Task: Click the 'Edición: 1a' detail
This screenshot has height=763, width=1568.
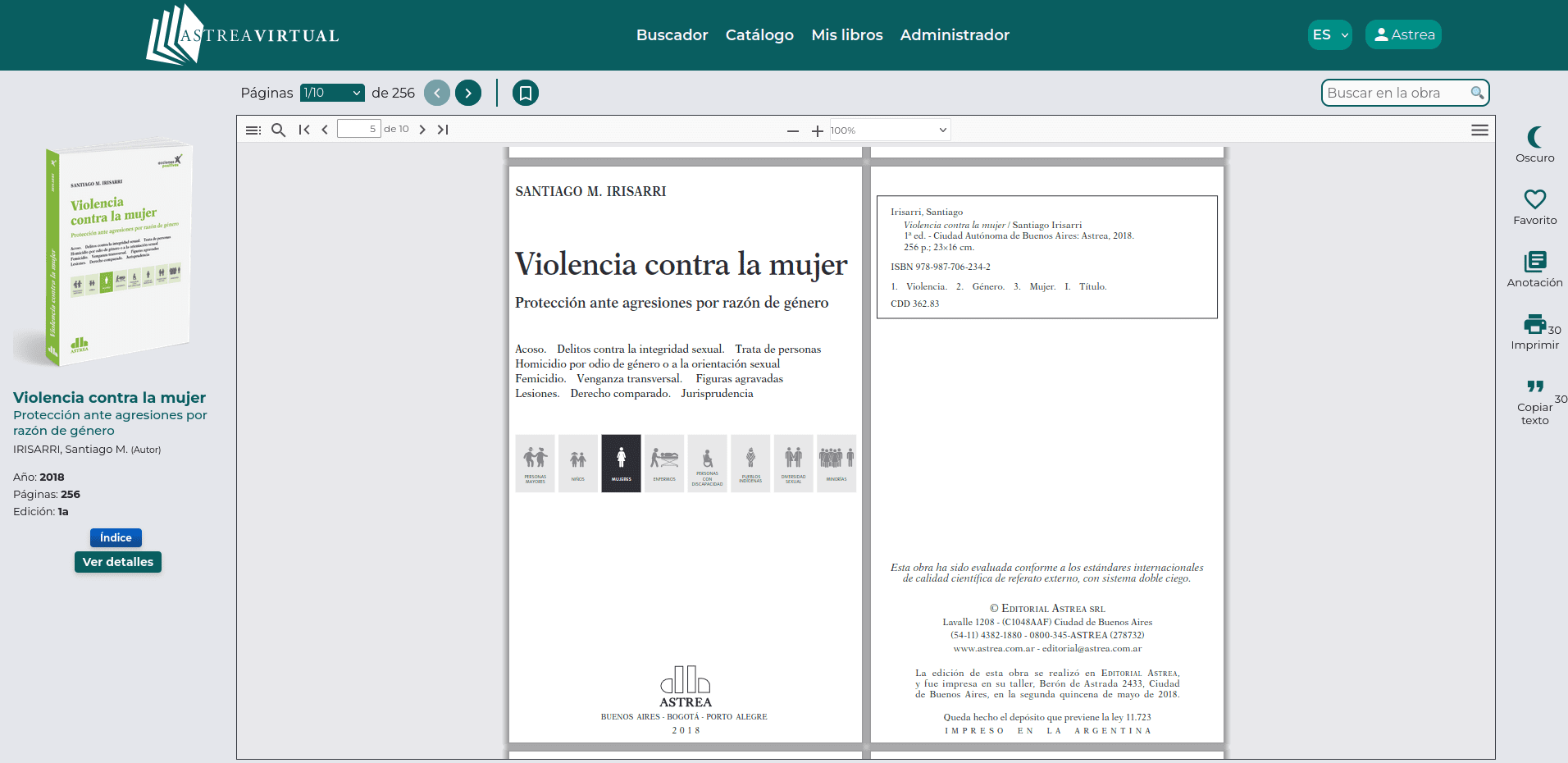Action: (x=41, y=511)
